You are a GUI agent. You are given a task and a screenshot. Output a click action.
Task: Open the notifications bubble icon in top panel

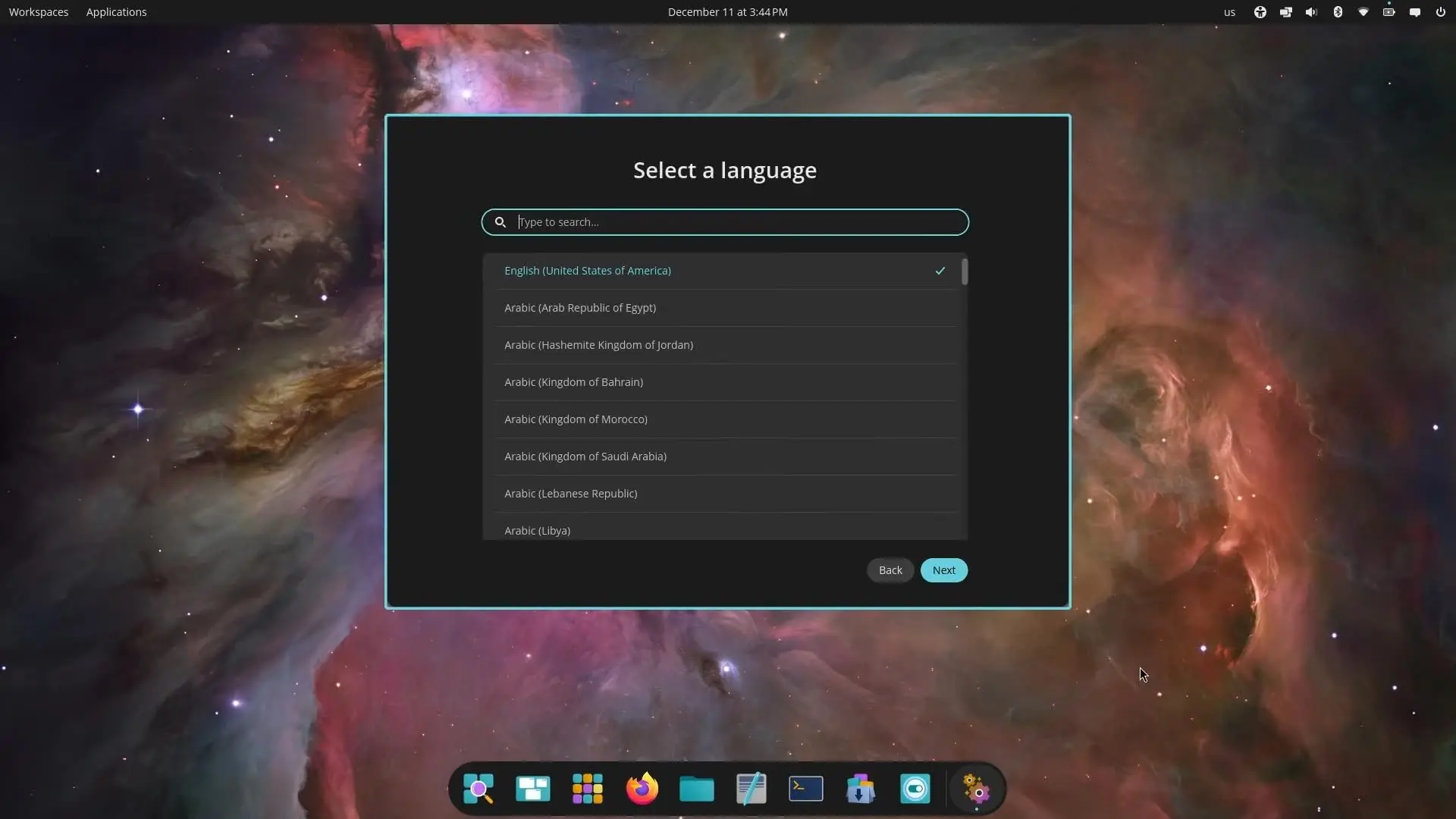tap(1415, 12)
